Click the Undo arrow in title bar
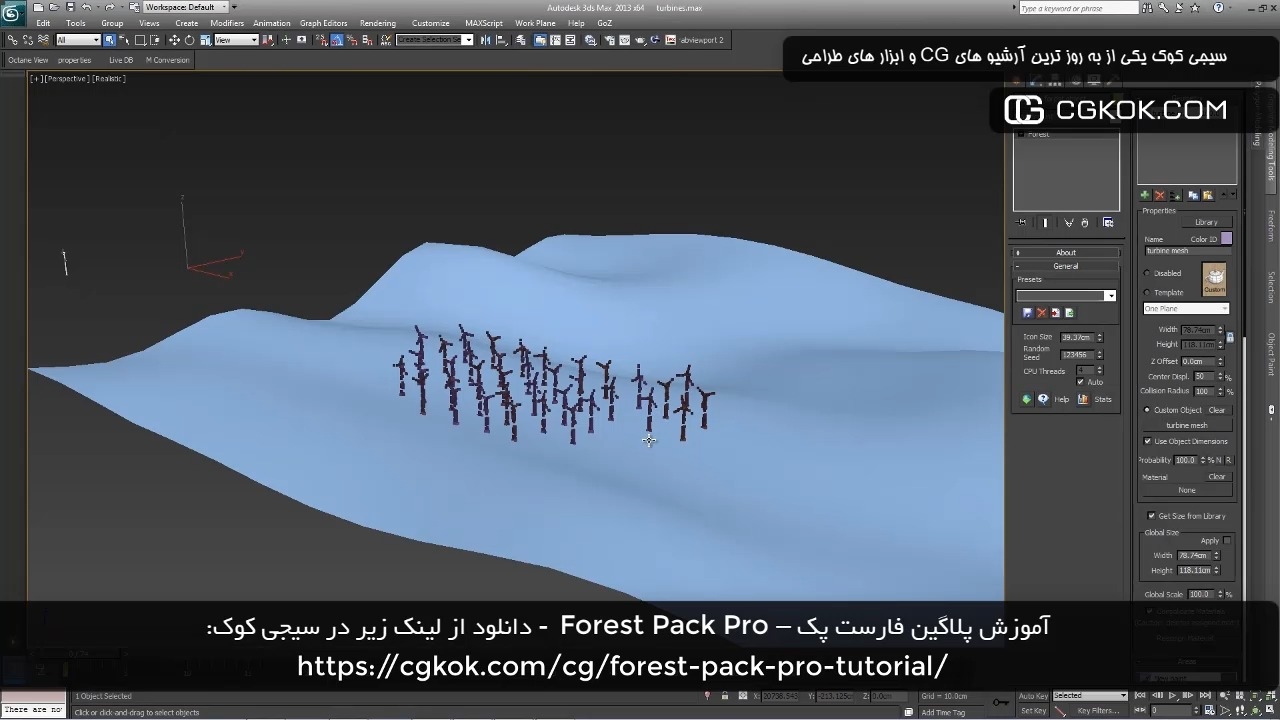This screenshot has width=1280, height=720. click(x=86, y=7)
